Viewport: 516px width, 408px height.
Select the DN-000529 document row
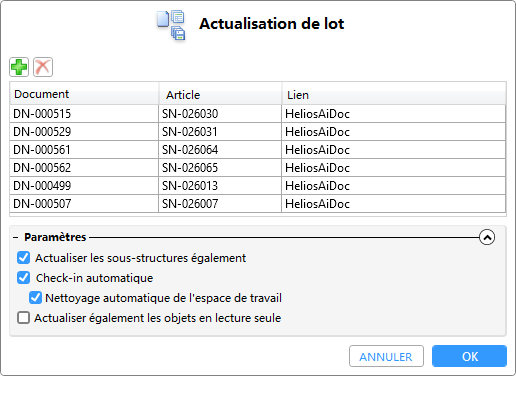(x=258, y=132)
